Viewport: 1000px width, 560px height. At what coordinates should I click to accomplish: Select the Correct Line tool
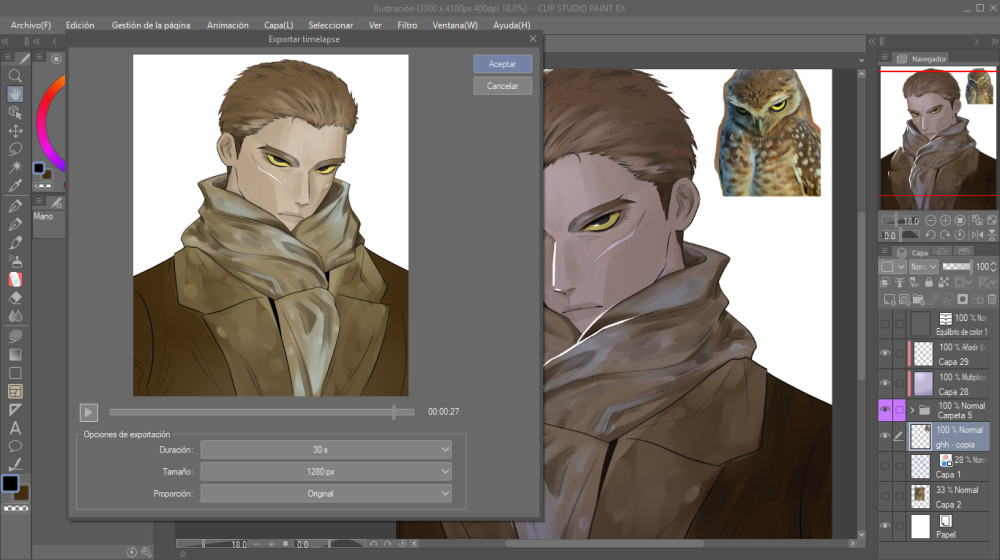tap(15, 464)
